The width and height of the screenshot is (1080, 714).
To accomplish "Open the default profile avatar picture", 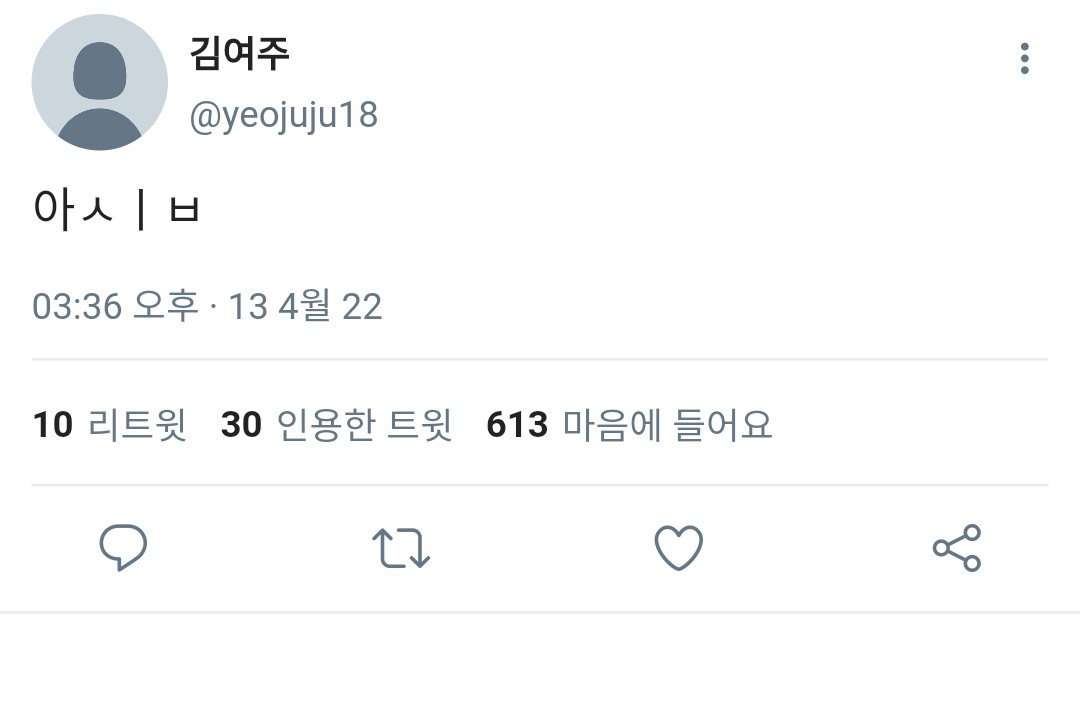I will pyautogui.click(x=99, y=82).
